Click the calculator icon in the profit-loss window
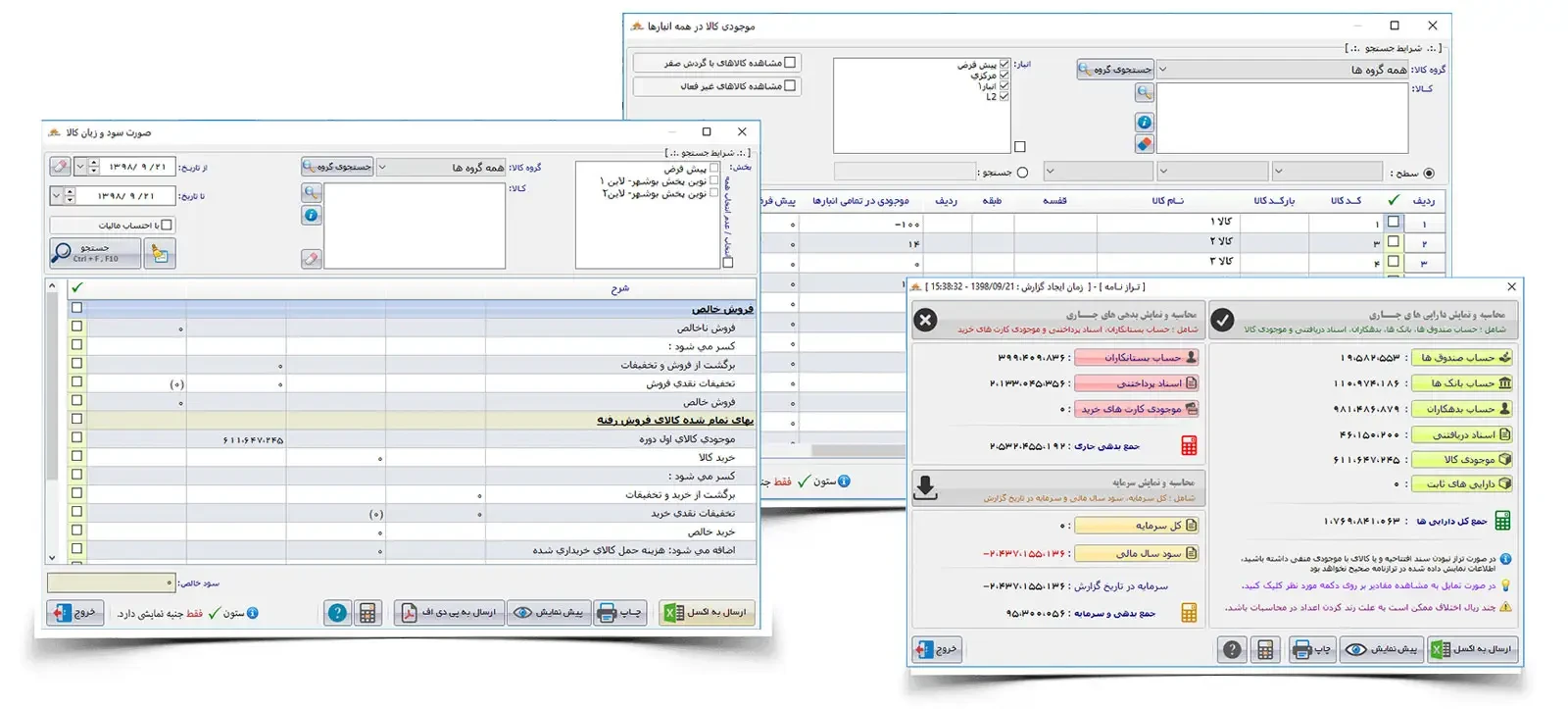Viewport: 1568px width, 709px height. pyautogui.click(x=367, y=613)
